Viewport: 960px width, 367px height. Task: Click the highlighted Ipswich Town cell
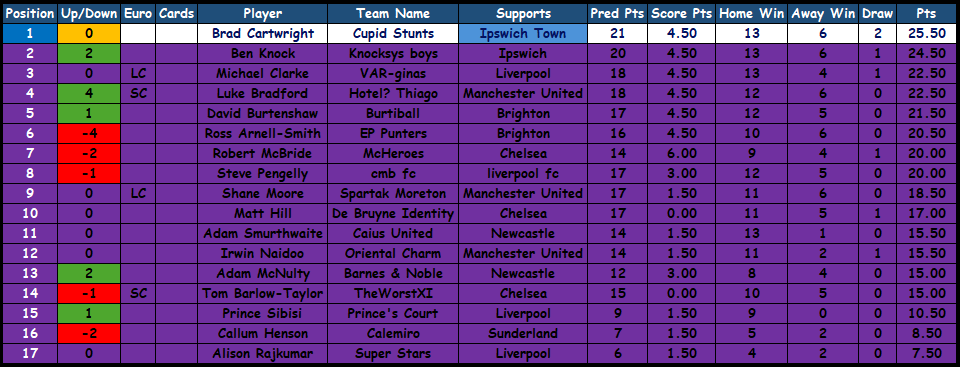point(523,34)
